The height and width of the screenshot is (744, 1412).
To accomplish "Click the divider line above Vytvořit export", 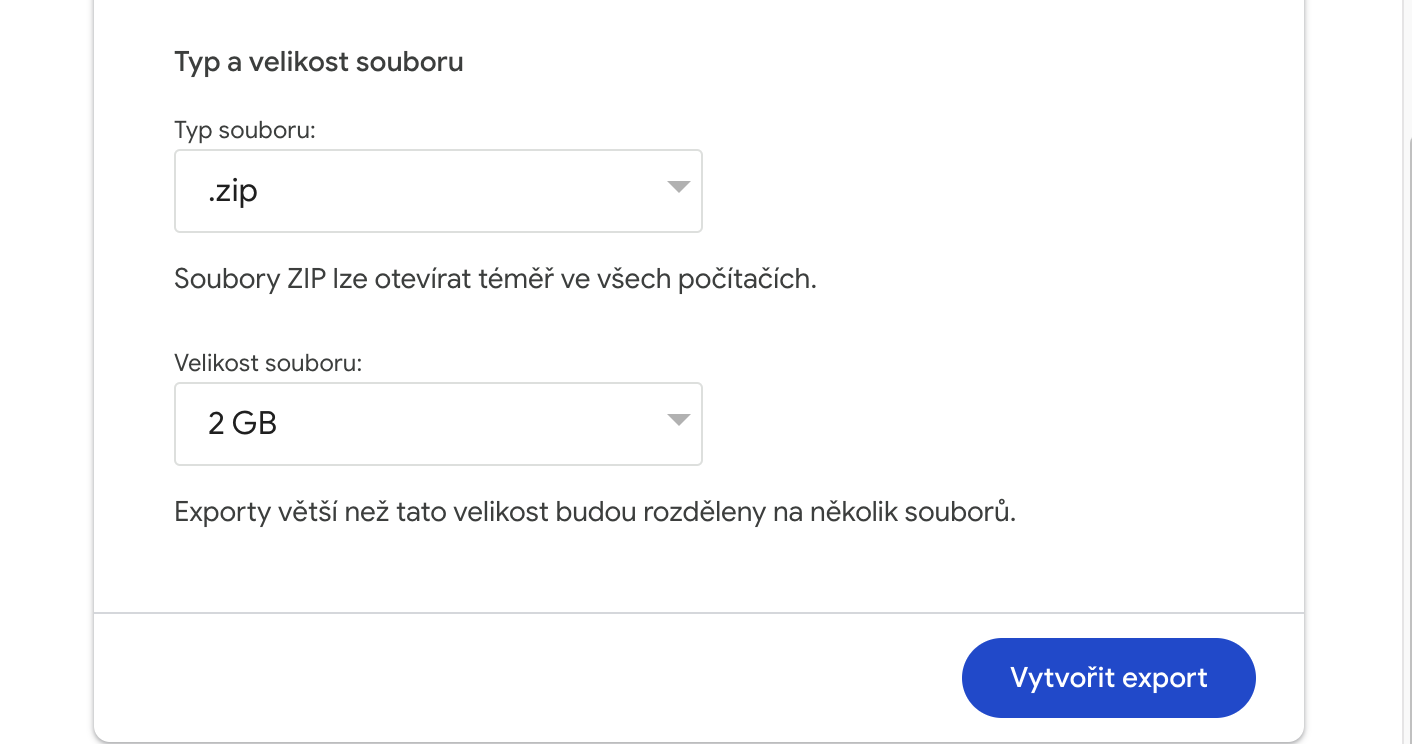I will click(x=698, y=612).
